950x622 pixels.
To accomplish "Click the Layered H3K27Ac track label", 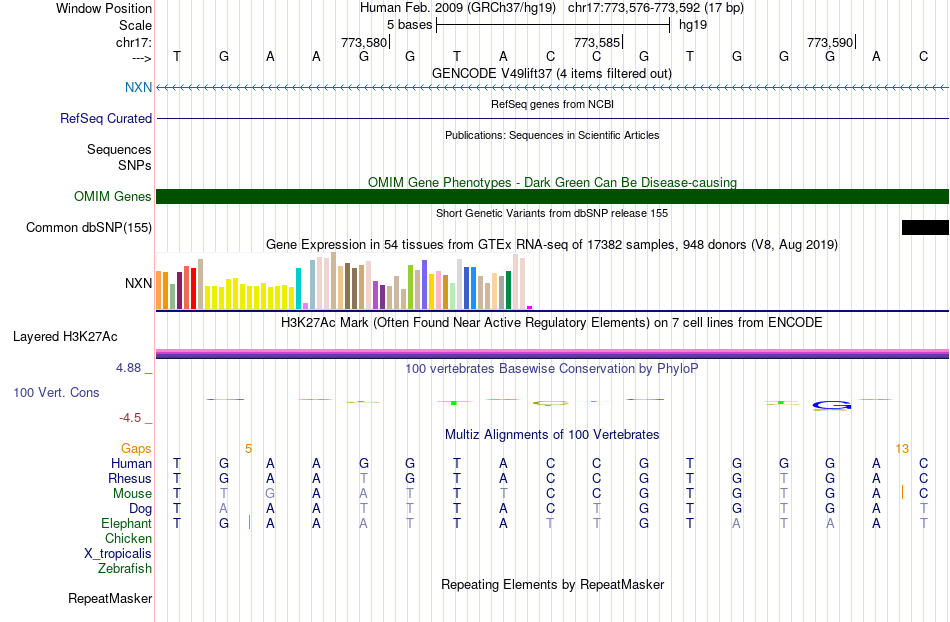I will (x=65, y=337).
